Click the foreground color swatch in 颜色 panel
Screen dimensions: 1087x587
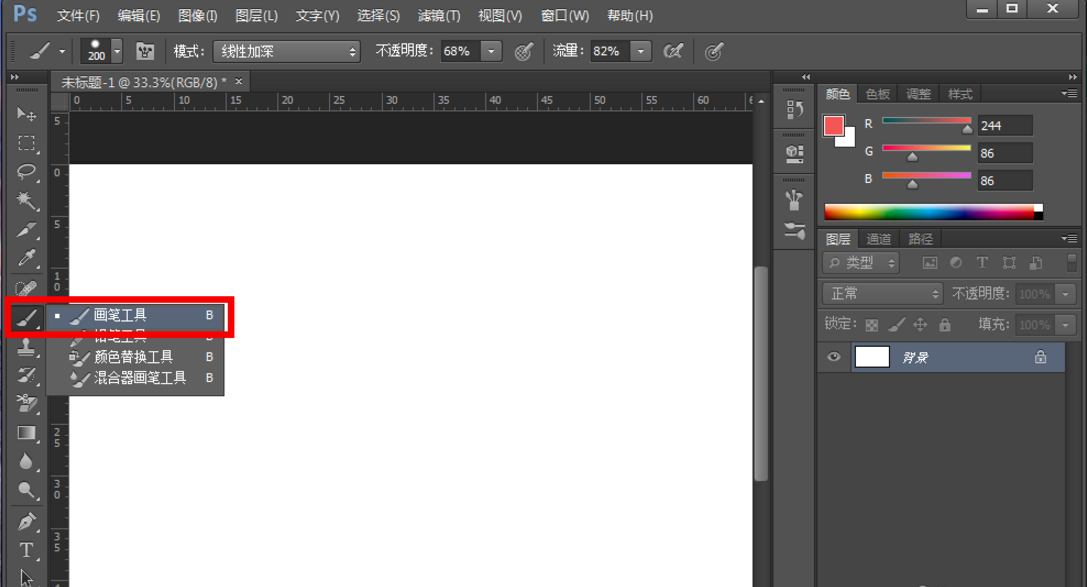coord(834,126)
